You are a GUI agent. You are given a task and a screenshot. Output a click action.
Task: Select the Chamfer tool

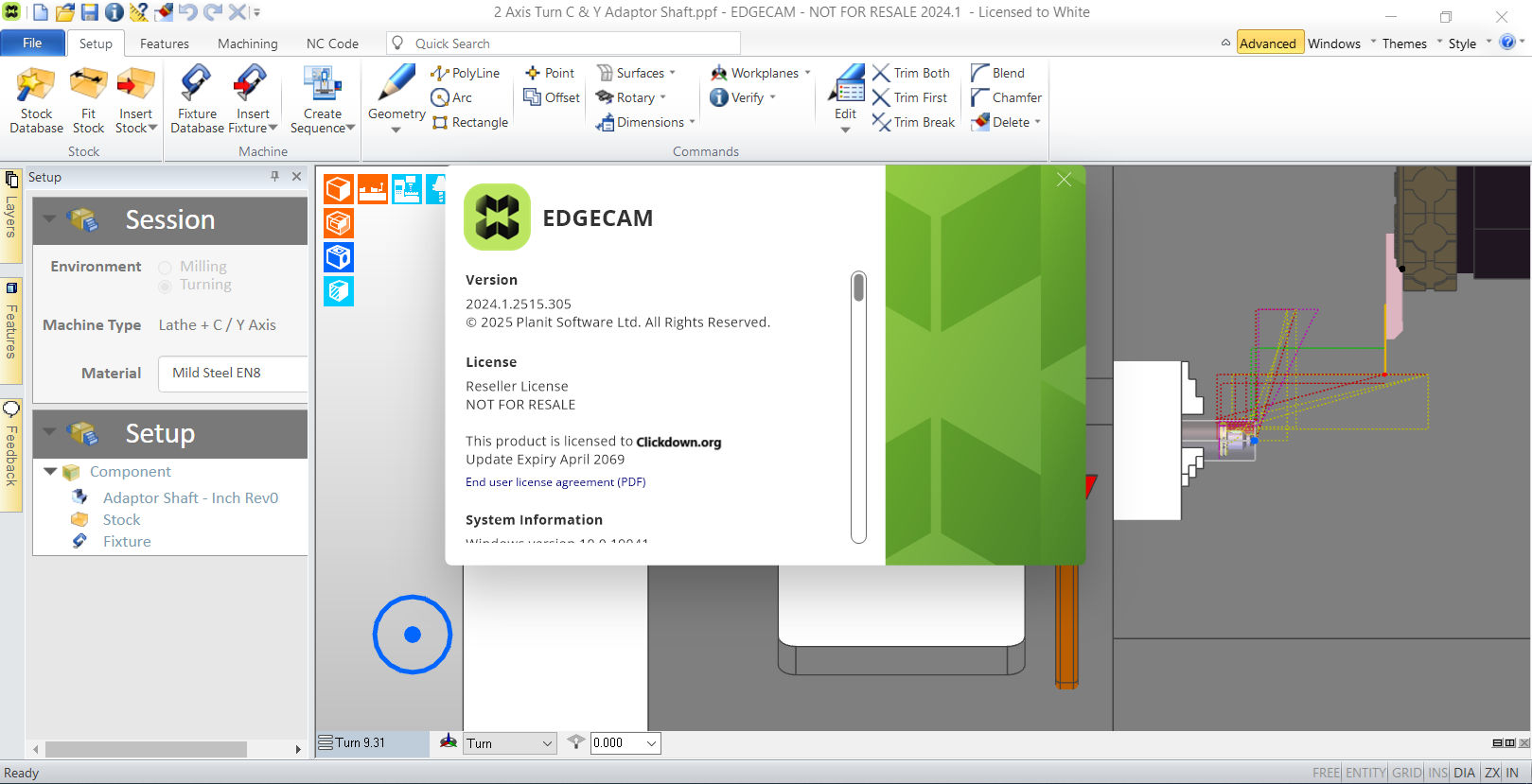[x=1006, y=97]
